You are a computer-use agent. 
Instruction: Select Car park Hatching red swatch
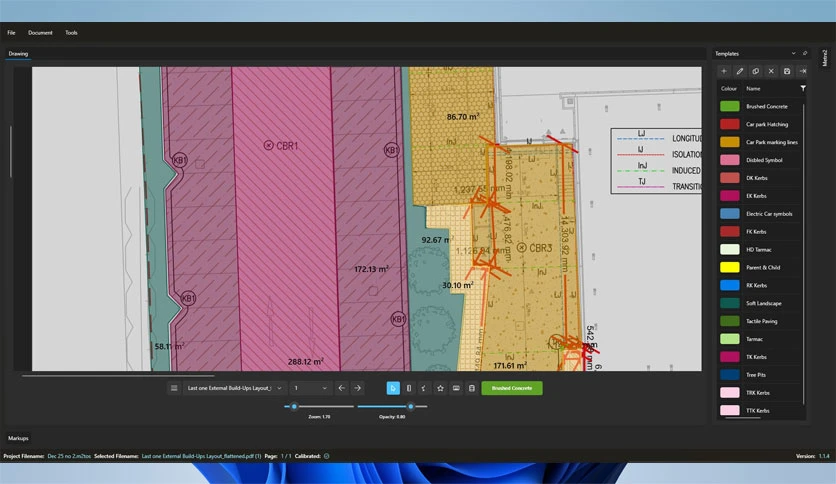(x=729, y=124)
